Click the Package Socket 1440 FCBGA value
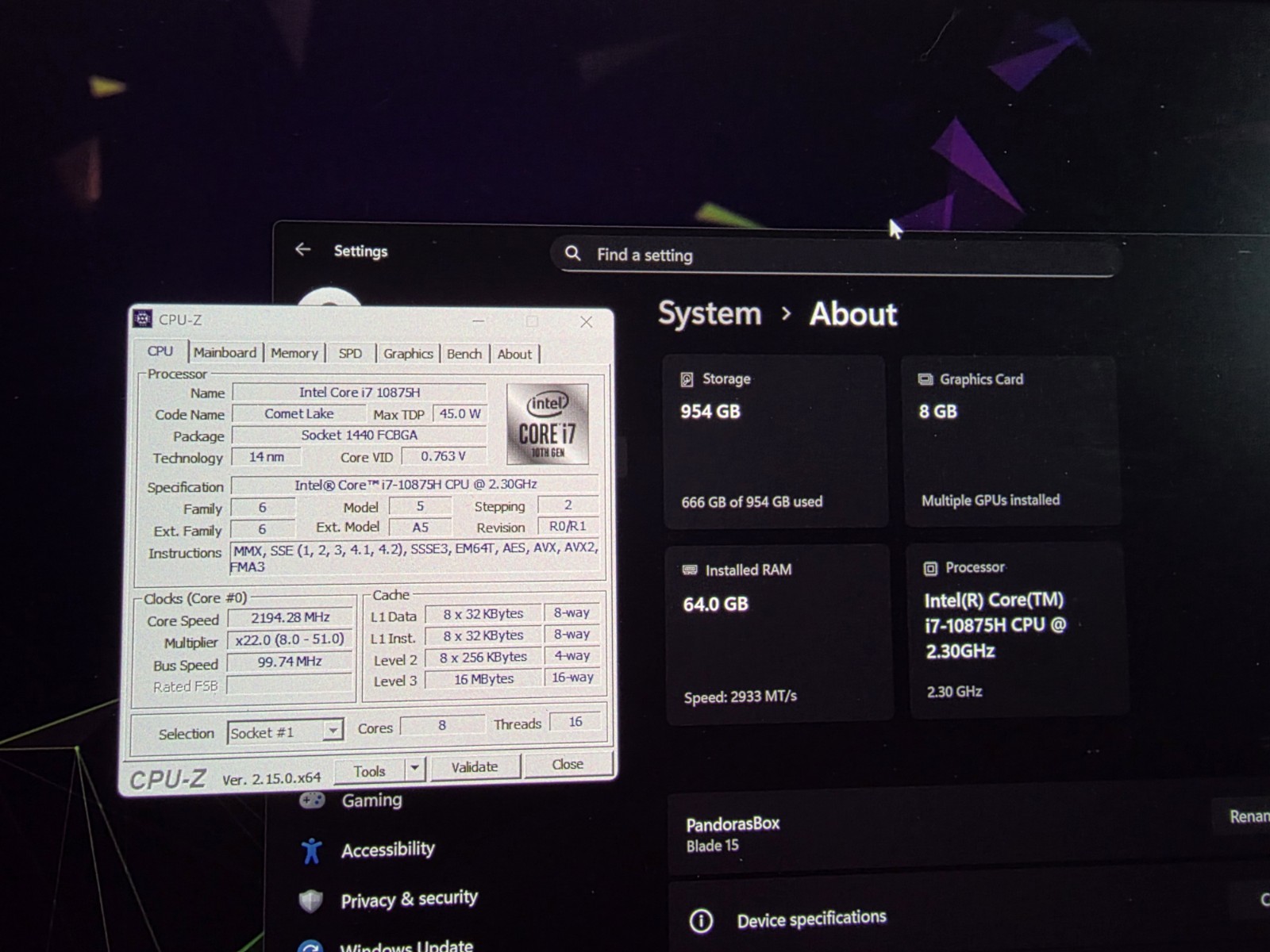This screenshot has height=952, width=1270. coord(359,435)
